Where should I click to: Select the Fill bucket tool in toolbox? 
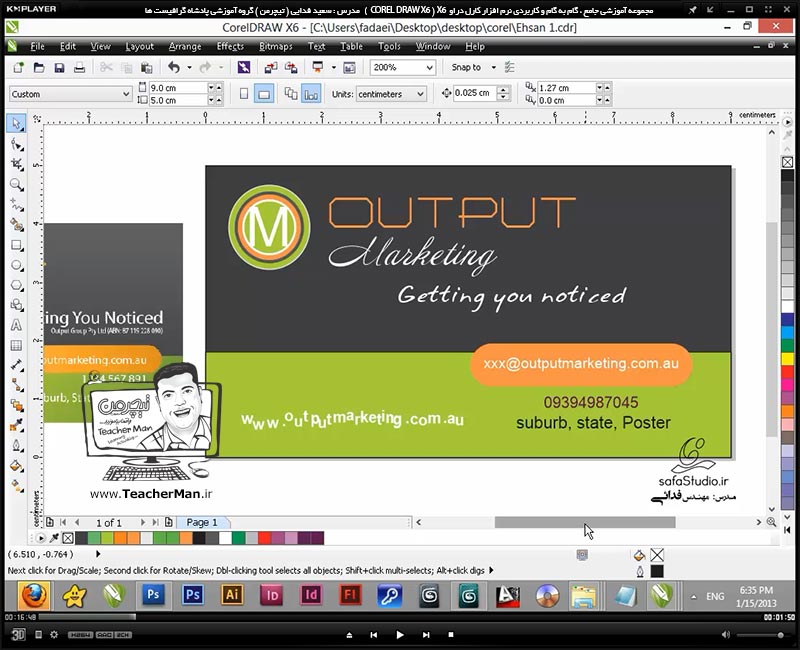click(17, 466)
